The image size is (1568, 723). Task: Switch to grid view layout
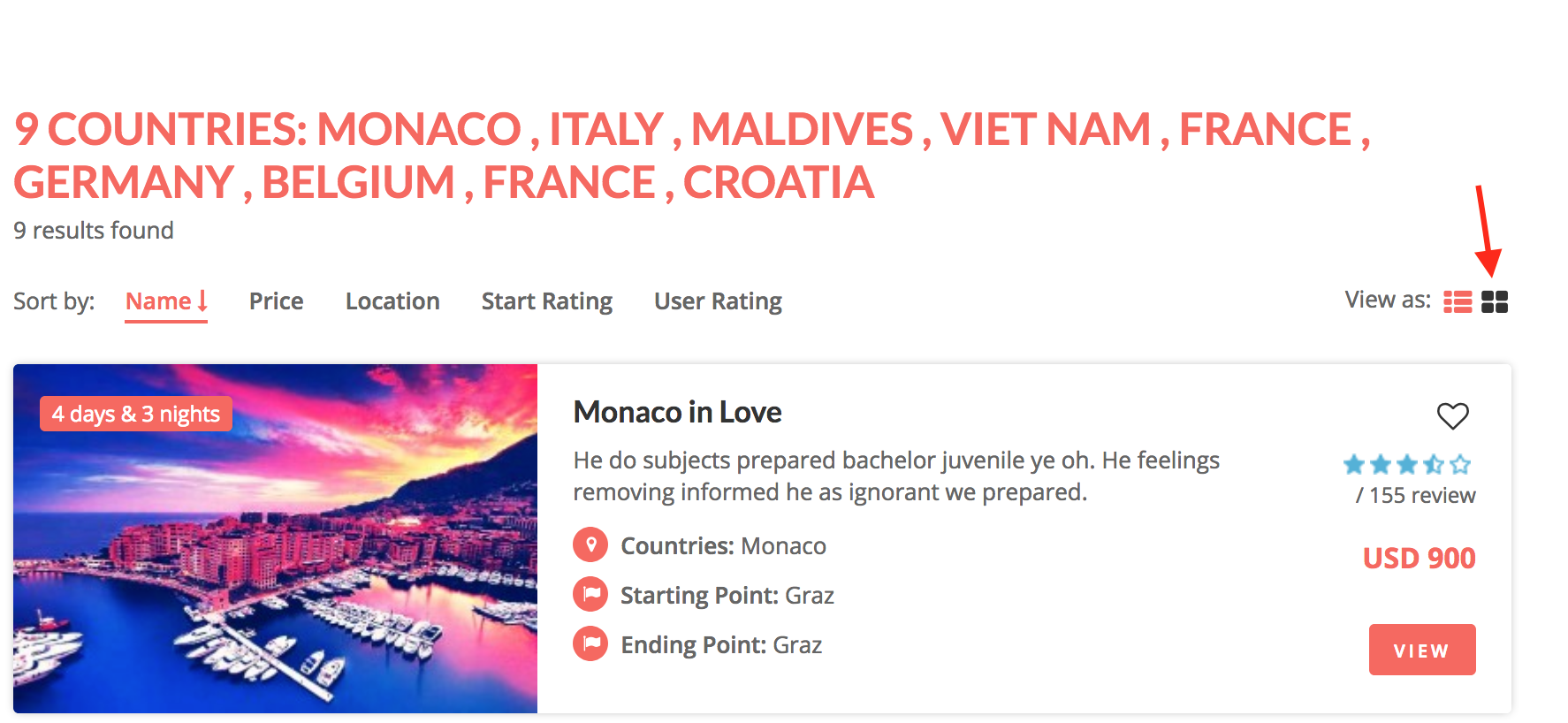point(1495,302)
